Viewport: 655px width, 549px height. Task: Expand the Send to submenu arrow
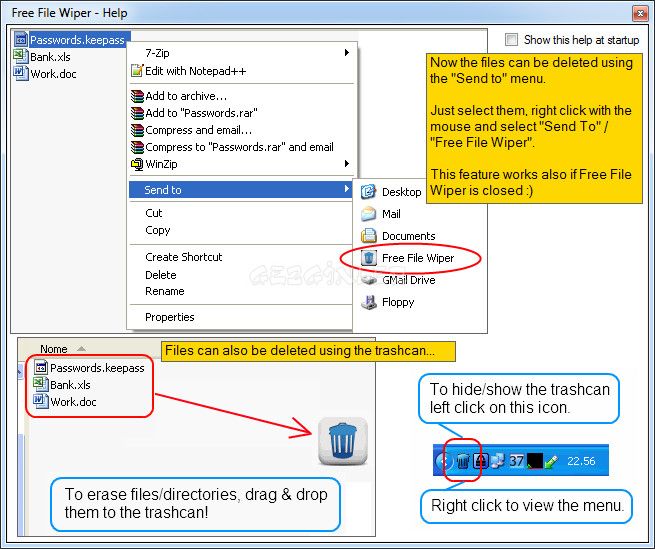pyautogui.click(x=347, y=190)
